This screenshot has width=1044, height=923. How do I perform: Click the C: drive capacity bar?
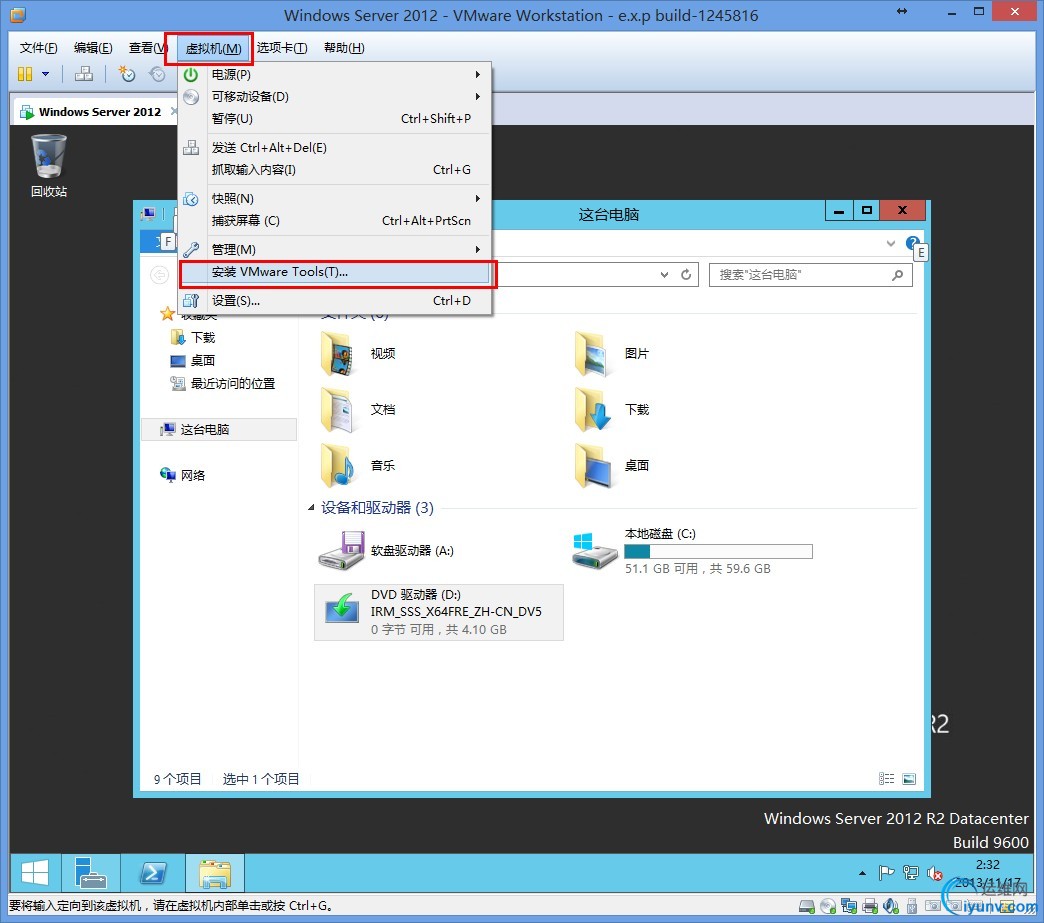point(718,551)
